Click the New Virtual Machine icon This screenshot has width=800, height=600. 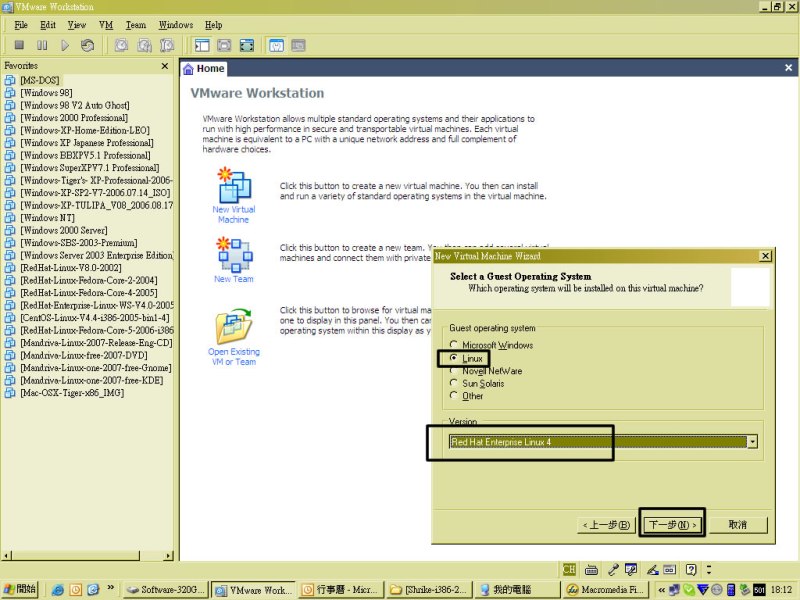point(234,185)
